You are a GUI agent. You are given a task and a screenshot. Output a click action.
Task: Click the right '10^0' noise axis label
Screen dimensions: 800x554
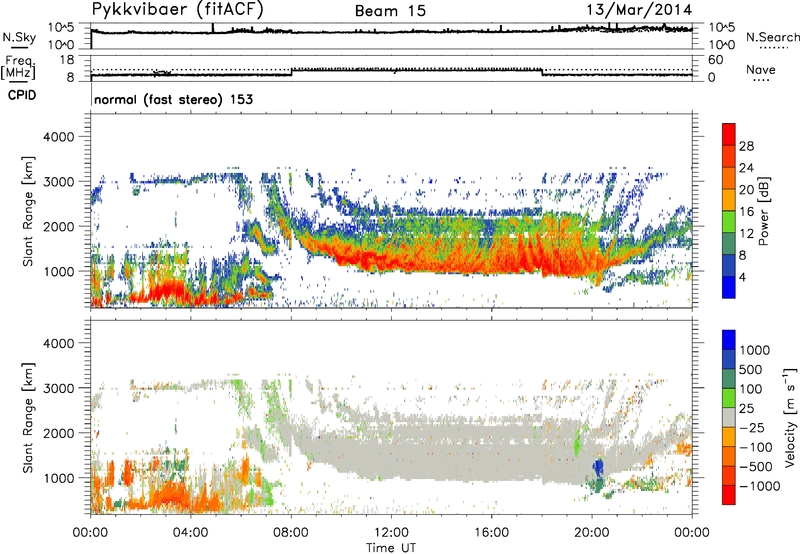(722, 45)
